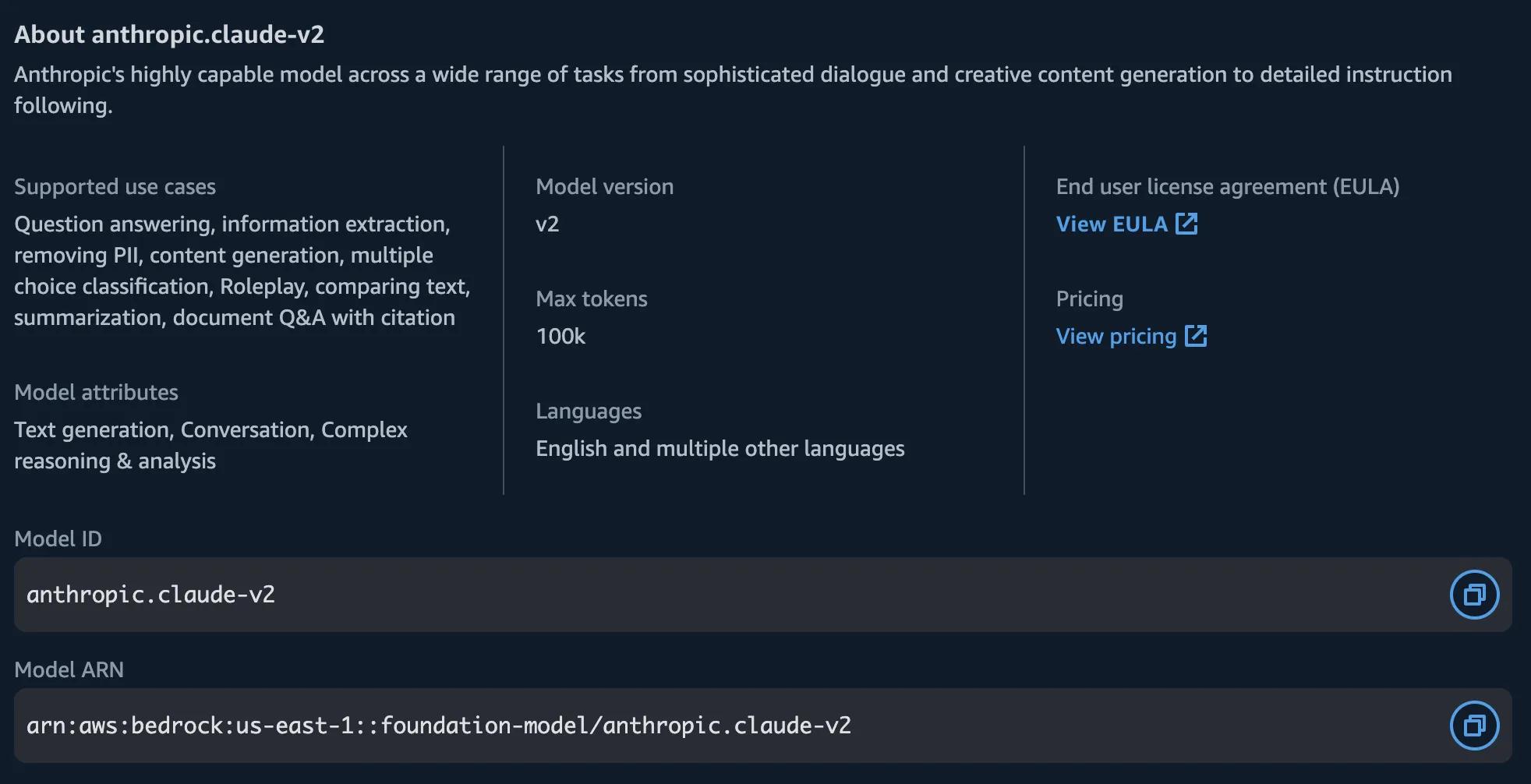The width and height of the screenshot is (1531, 784).
Task: Click the Model version value v2
Action: (547, 224)
